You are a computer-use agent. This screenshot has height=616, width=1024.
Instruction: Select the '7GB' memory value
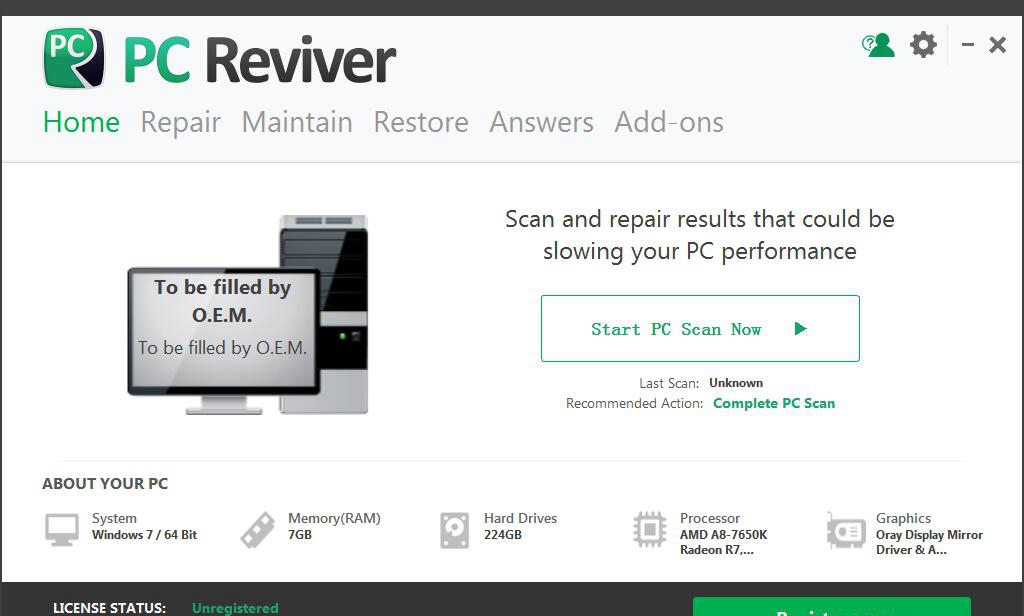tap(300, 535)
